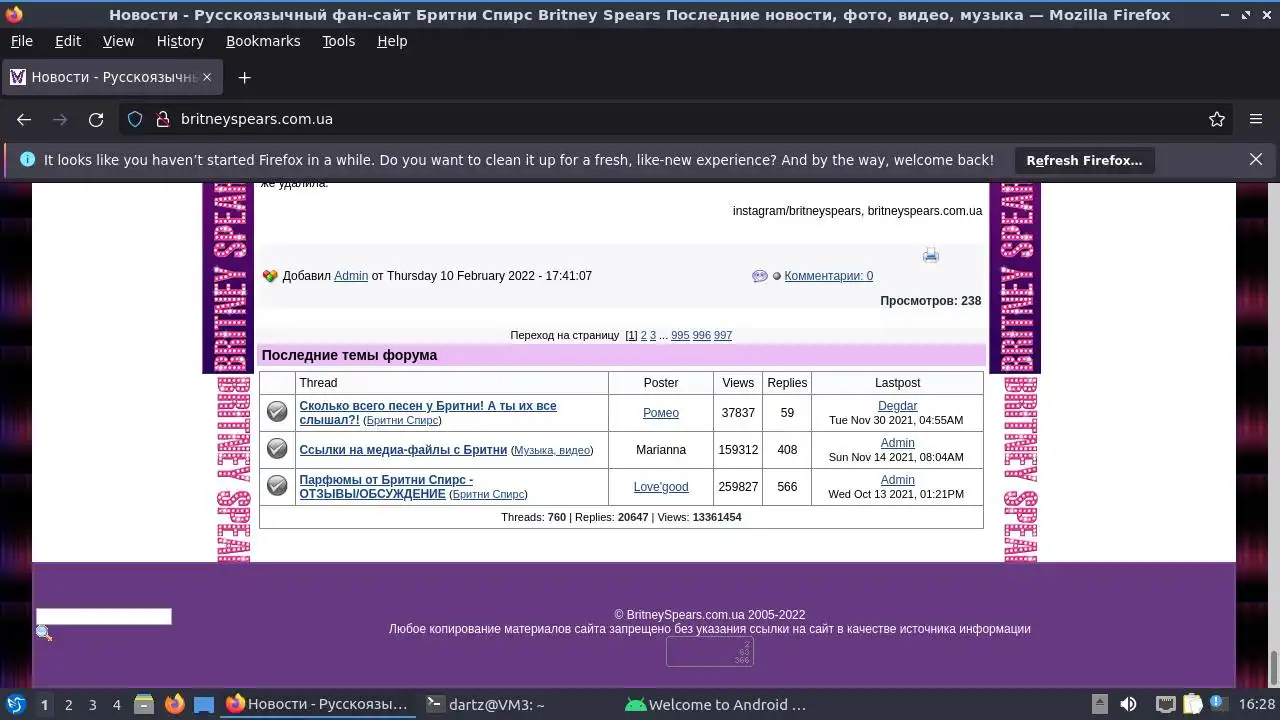Click the show desktop icon in taskbar

click(x=204, y=704)
